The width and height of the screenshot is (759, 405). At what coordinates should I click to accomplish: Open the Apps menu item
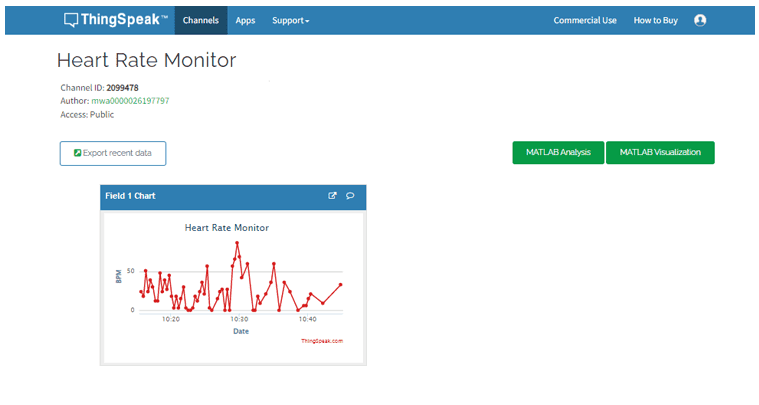[x=245, y=20]
